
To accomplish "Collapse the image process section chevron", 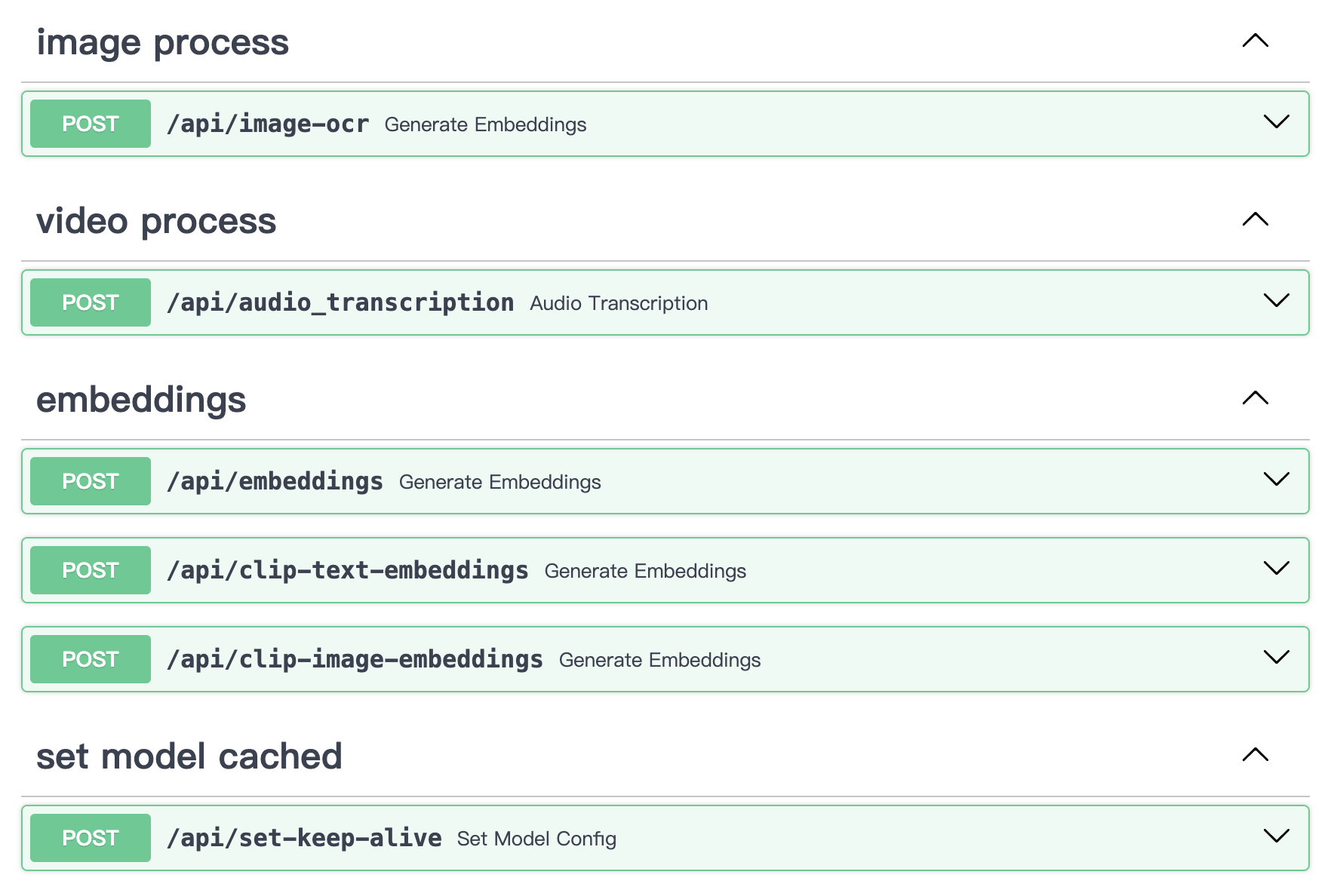I will [x=1255, y=41].
